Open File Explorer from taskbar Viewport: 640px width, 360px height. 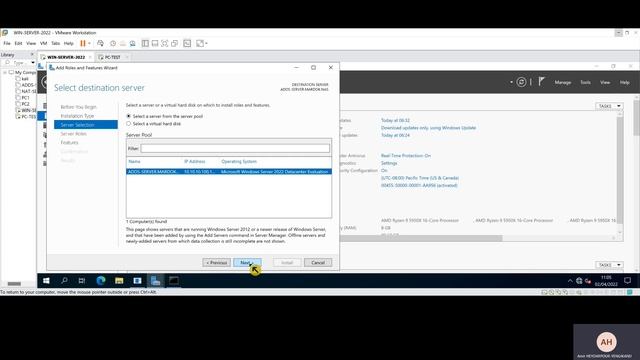pos(119,281)
